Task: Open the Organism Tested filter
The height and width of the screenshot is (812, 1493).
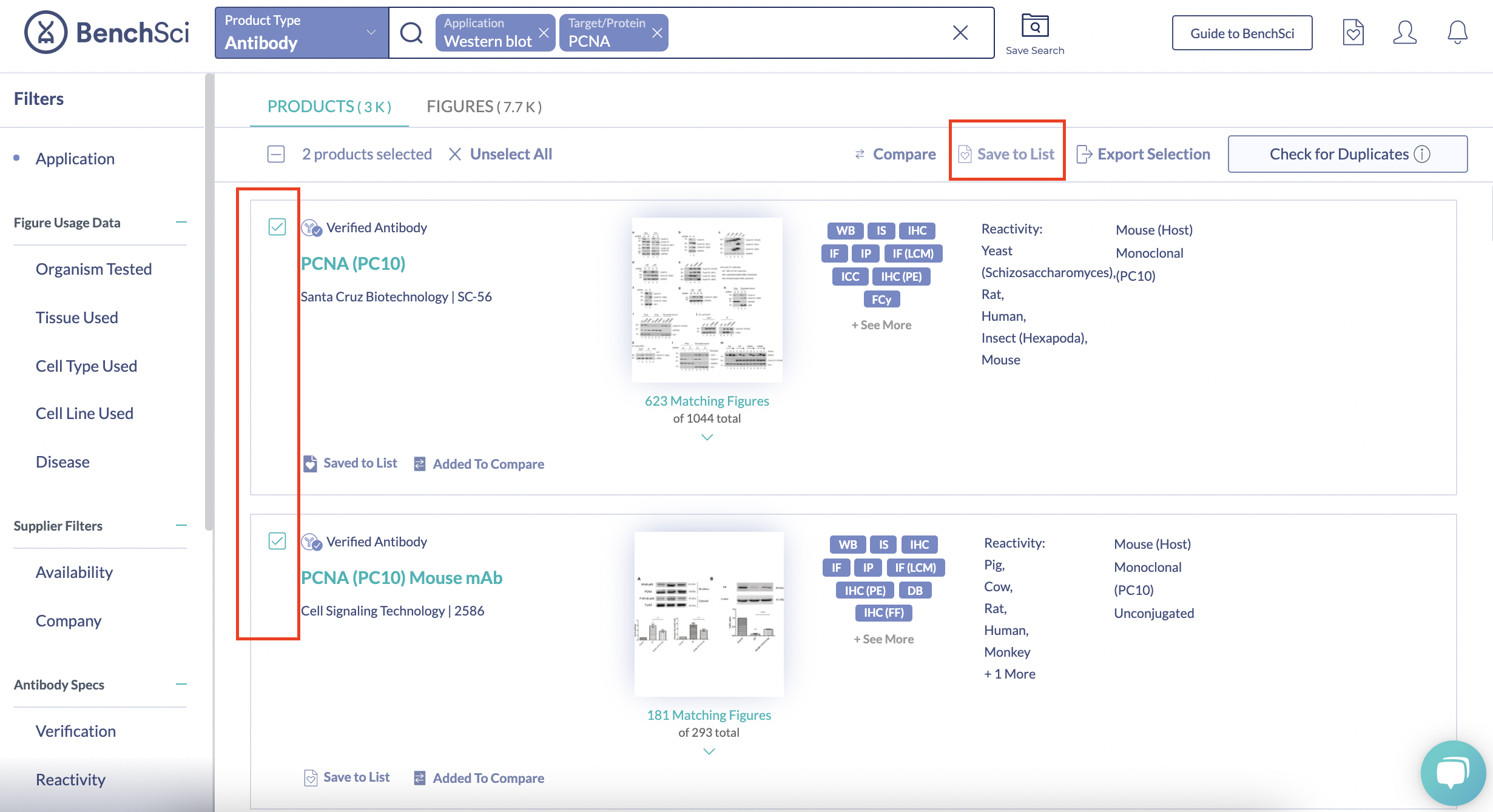Action: [x=93, y=269]
